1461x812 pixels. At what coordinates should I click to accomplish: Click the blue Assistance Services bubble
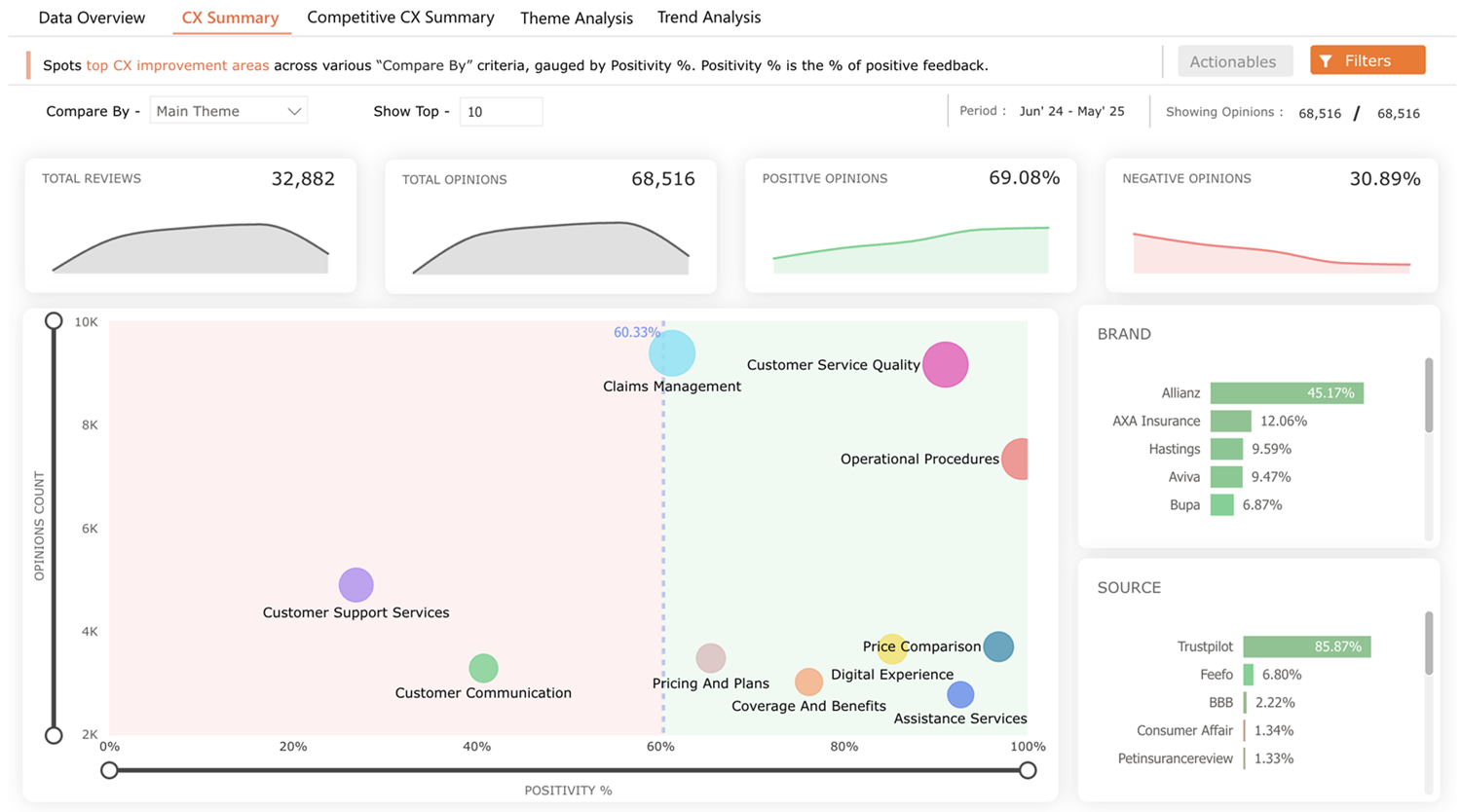point(960,694)
